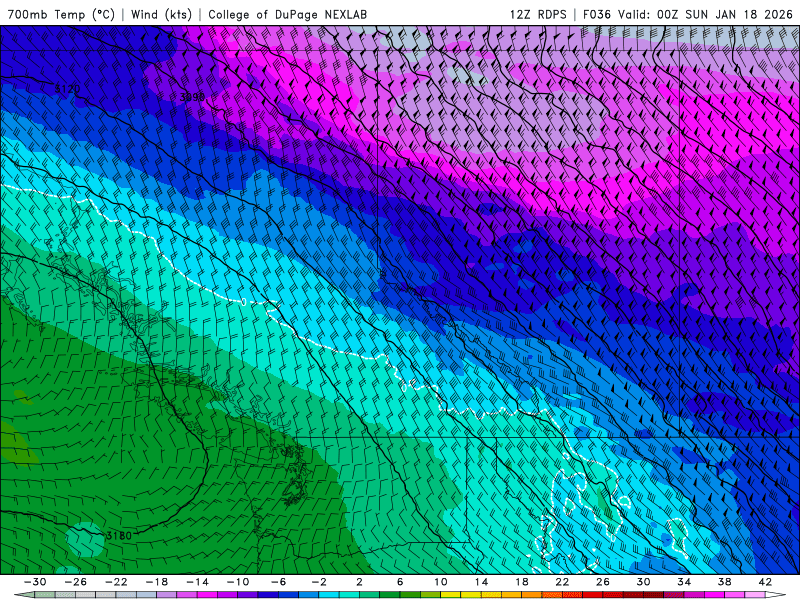Click the 3180 height contour label
Screen dimensions: 800x600
[119, 536]
